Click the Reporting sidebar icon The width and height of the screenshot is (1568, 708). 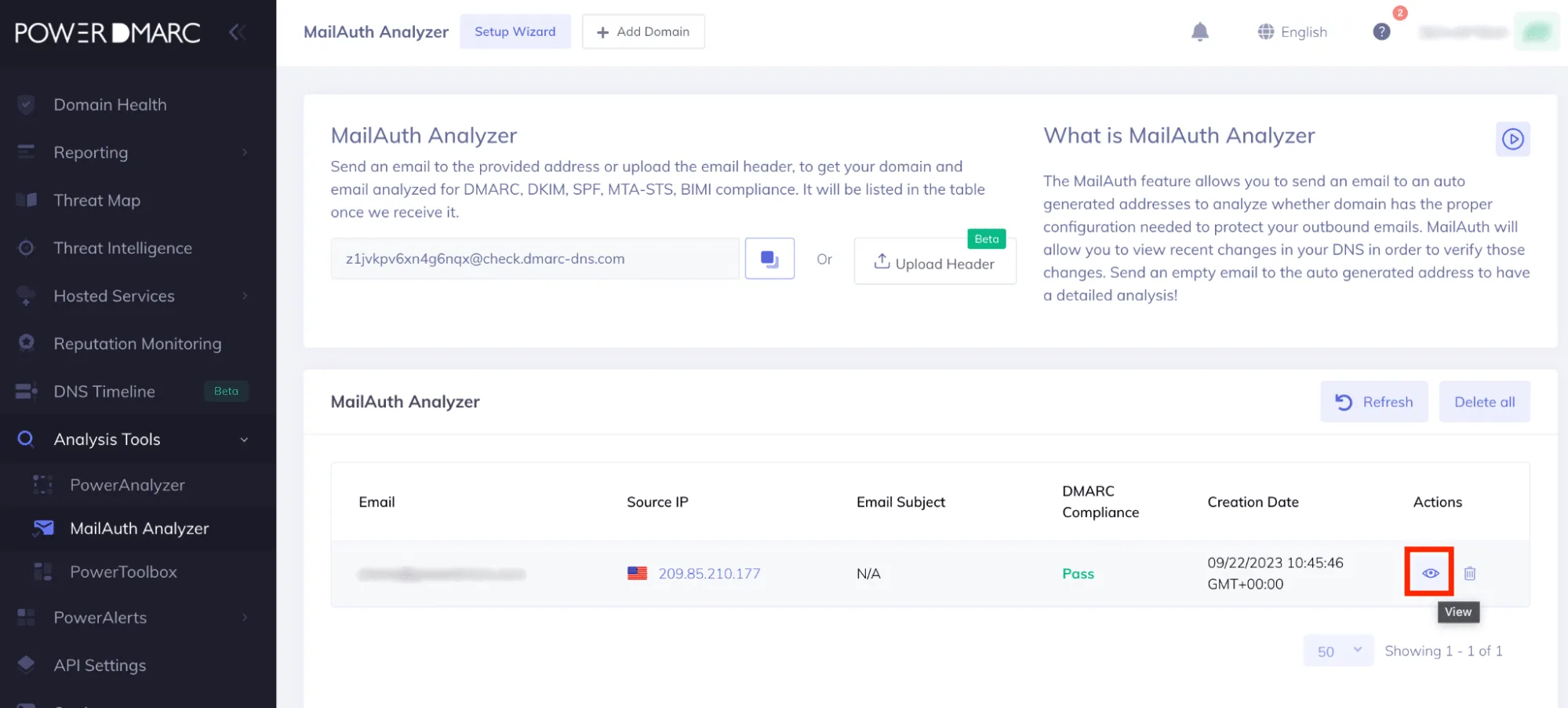pos(26,151)
